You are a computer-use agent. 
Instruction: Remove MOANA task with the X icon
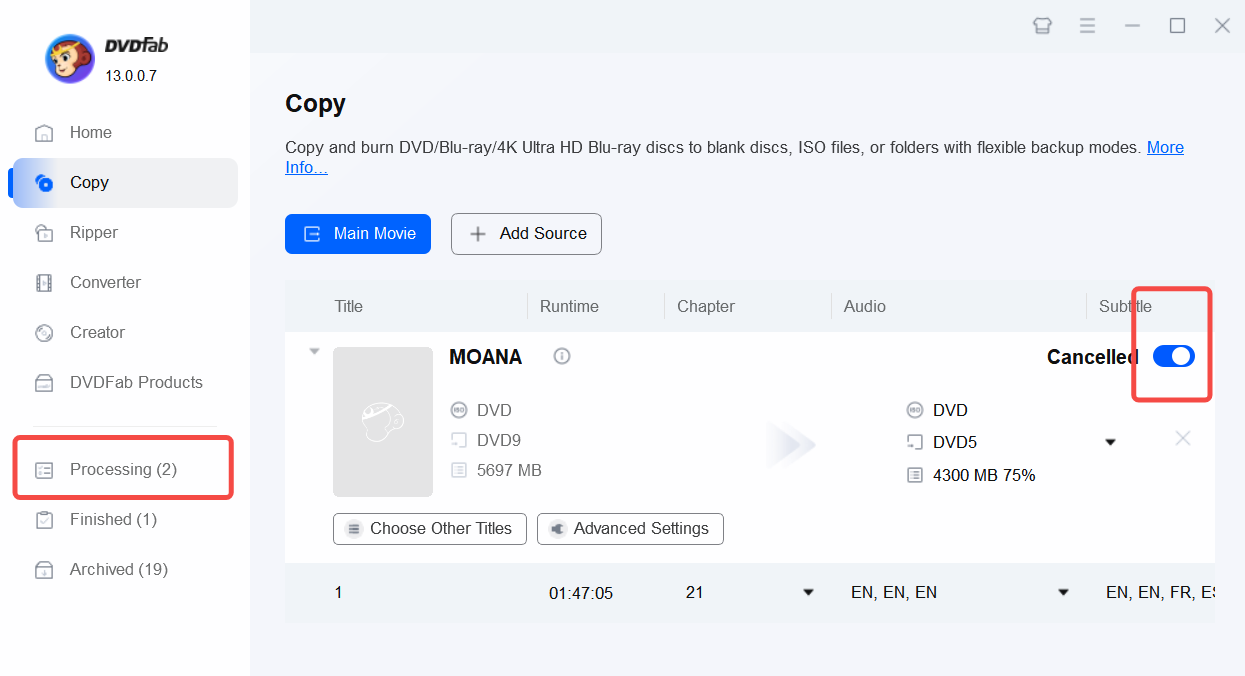point(1183,438)
